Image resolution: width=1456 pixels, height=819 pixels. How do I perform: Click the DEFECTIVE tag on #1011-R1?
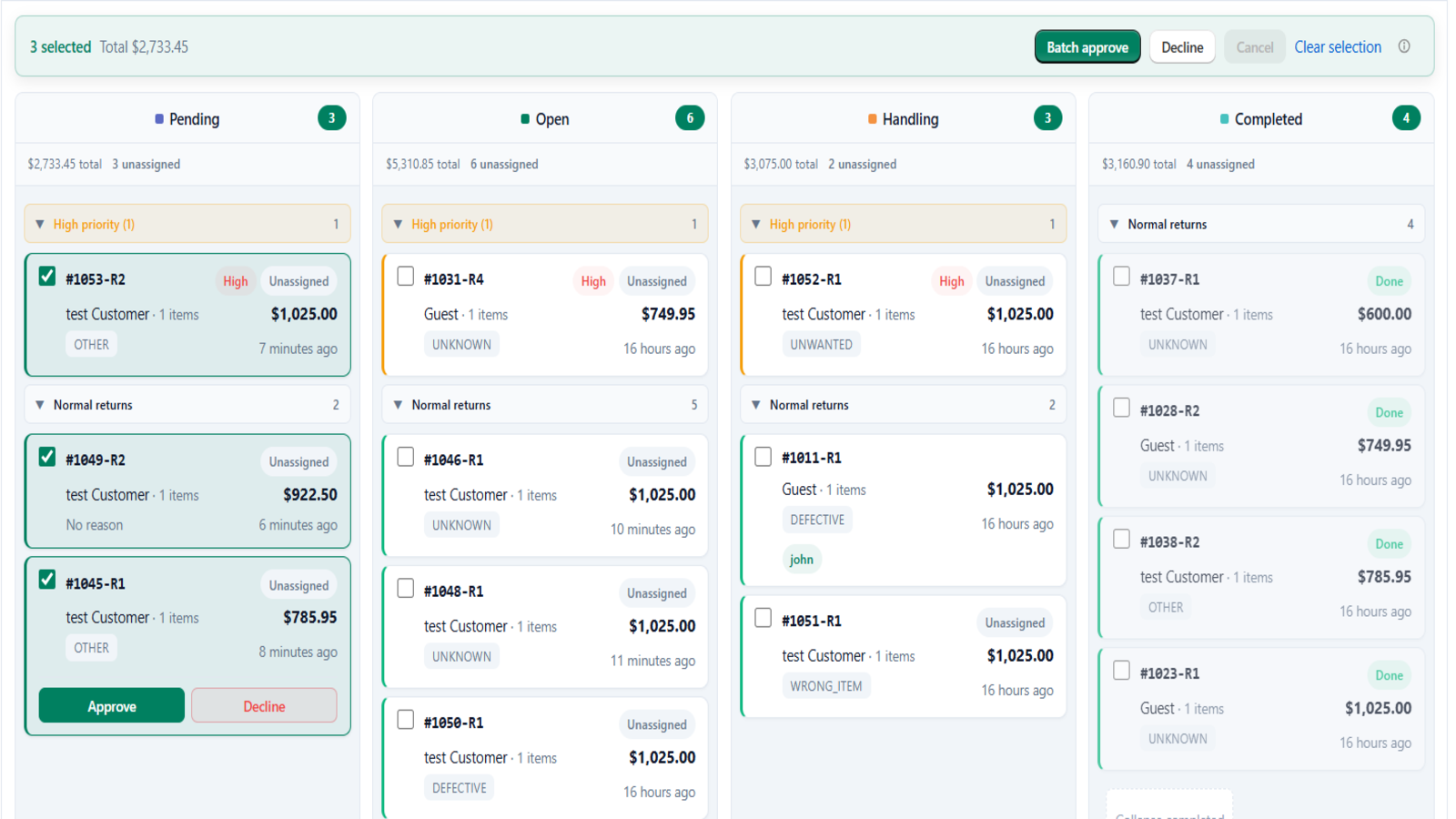(x=817, y=521)
